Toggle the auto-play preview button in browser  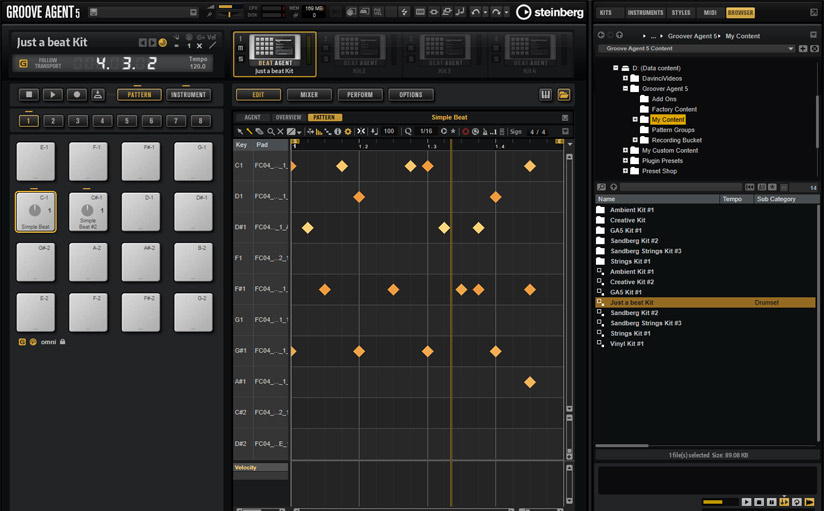pos(784,502)
